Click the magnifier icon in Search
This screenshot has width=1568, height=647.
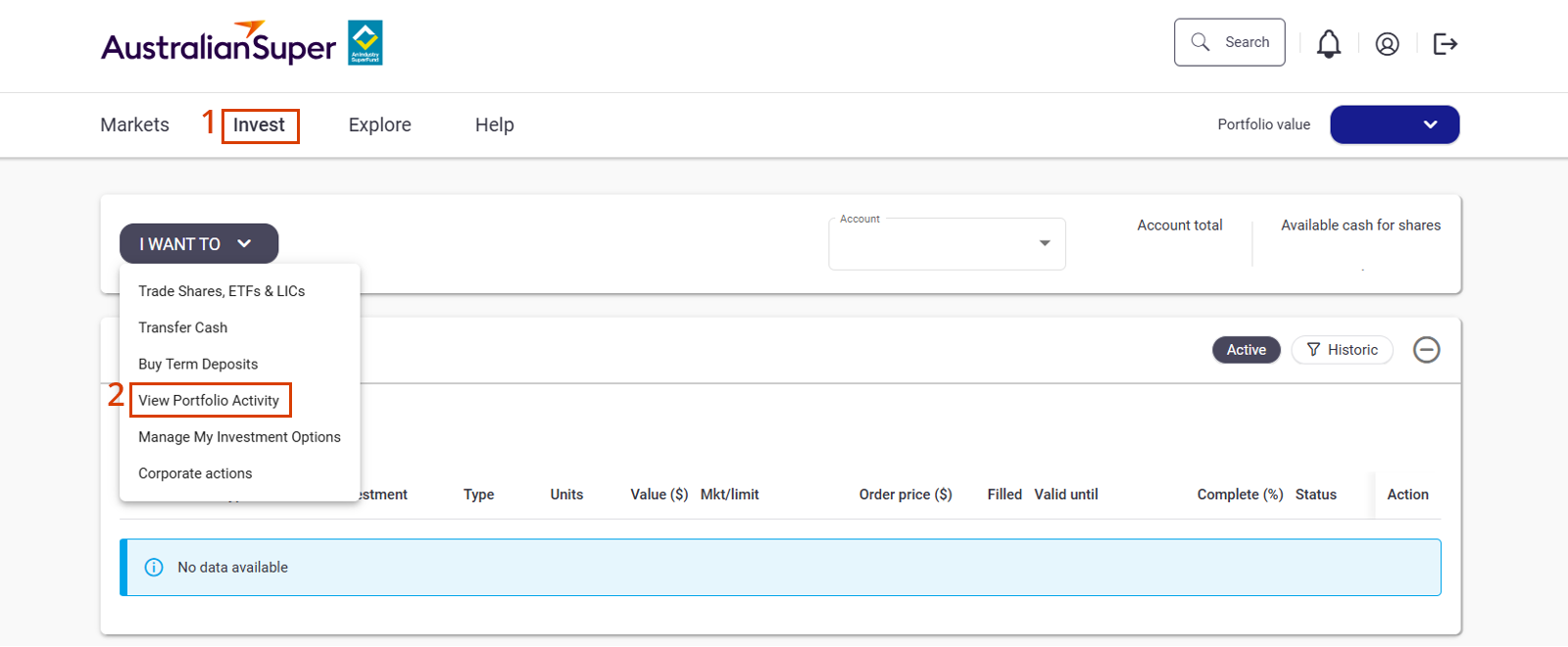point(1200,42)
